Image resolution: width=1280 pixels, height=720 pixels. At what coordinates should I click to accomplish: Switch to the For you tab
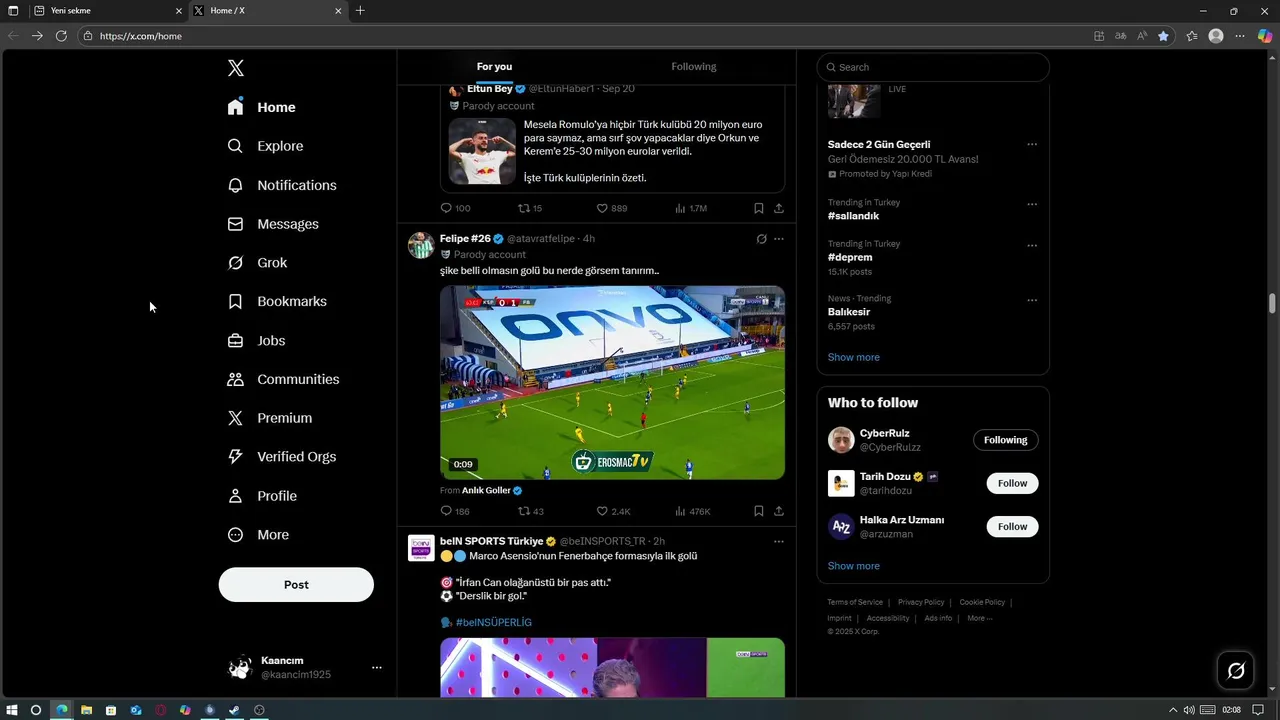click(494, 67)
